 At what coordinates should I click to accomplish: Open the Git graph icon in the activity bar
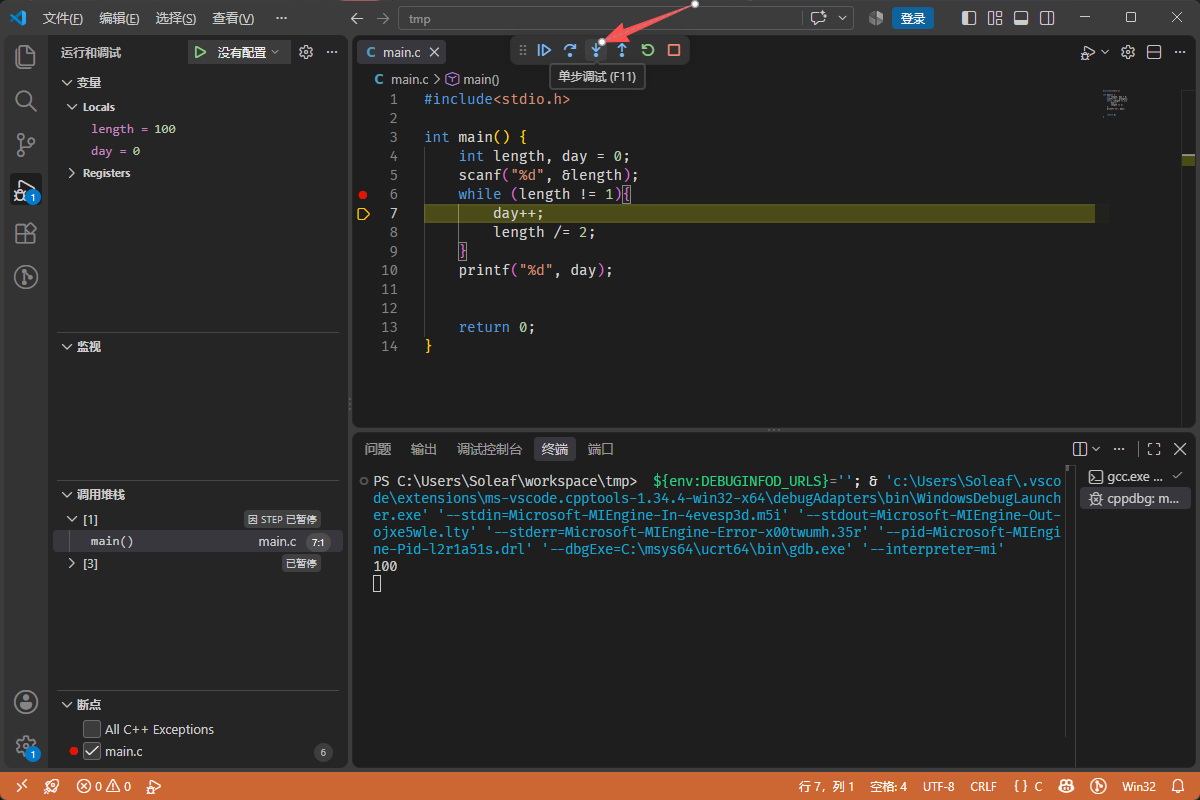coord(26,277)
